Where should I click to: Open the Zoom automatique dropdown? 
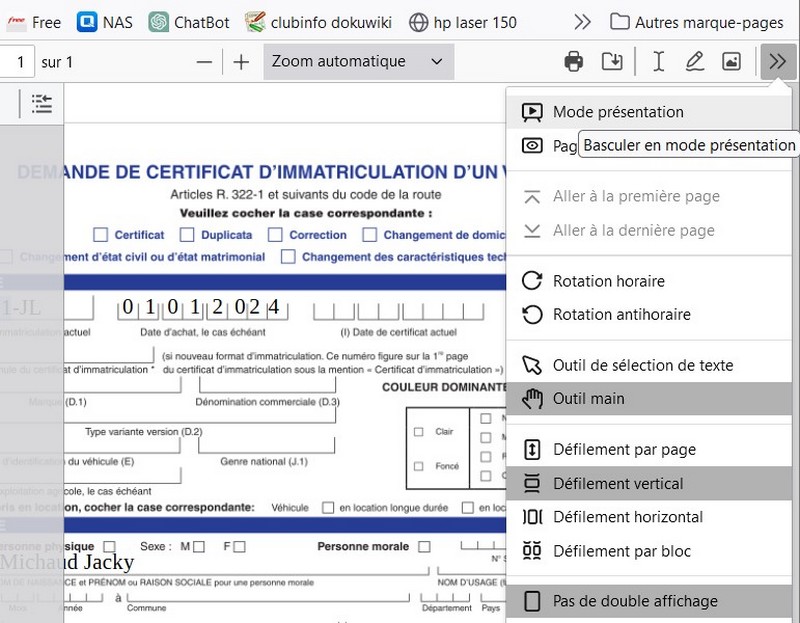(358, 62)
